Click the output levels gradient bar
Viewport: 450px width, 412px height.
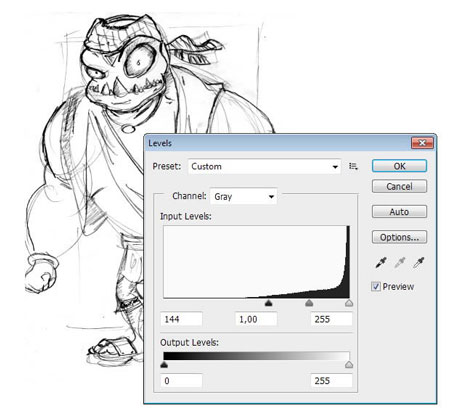pos(256,356)
